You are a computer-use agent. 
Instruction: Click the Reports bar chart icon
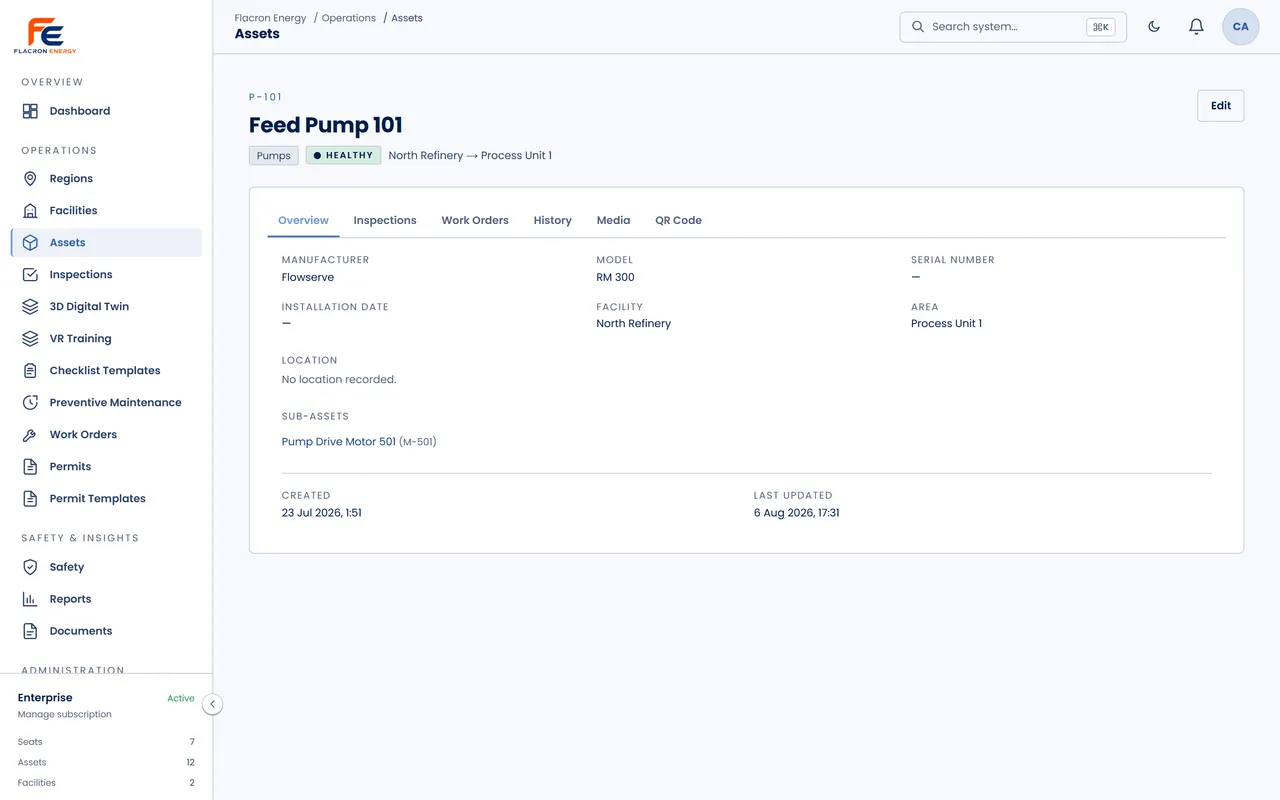click(x=30, y=599)
